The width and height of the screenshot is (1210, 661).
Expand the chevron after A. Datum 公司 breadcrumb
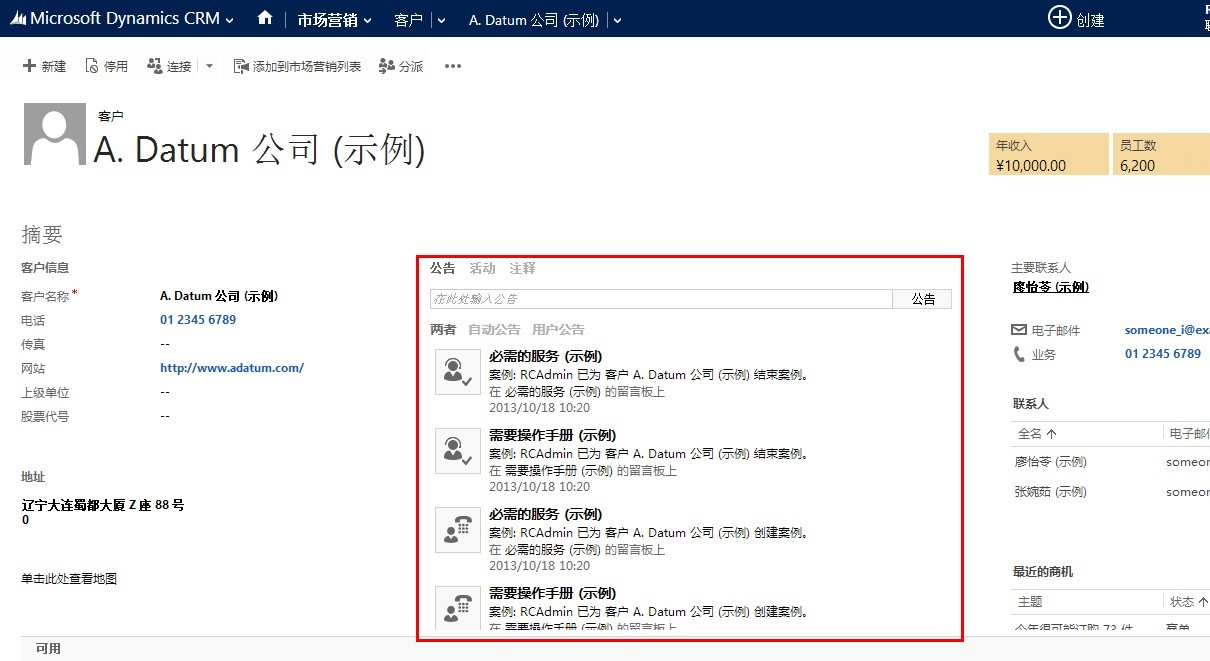click(617, 20)
